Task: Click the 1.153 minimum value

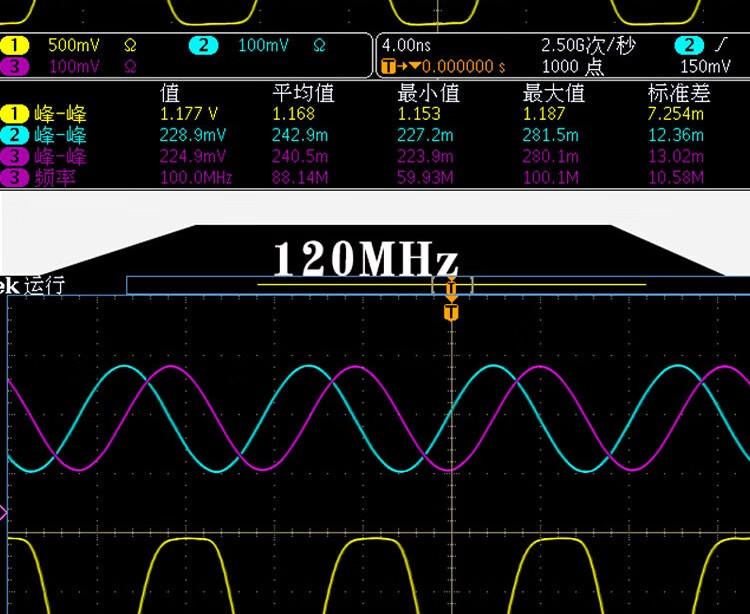Action: coord(419,114)
